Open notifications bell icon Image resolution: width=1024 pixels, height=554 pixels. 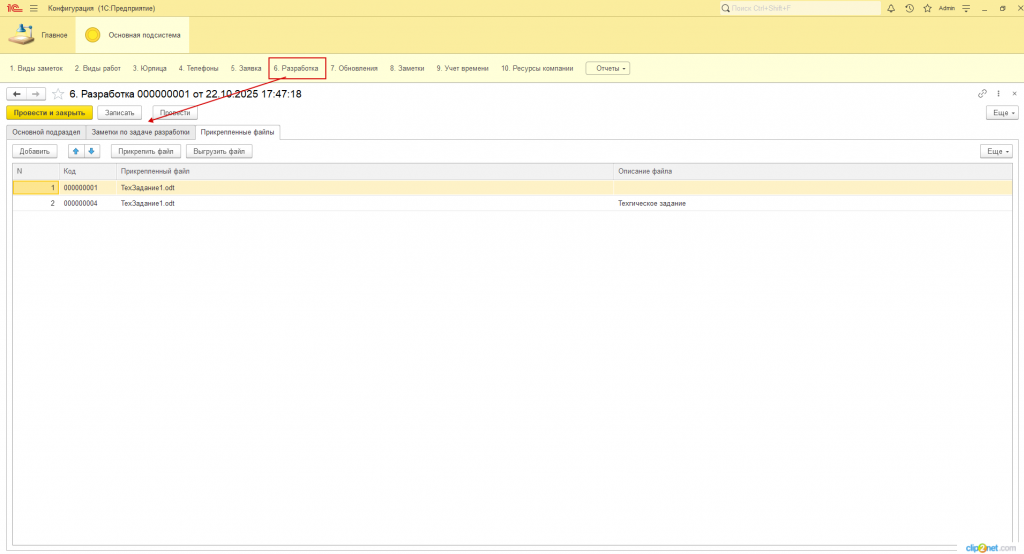(891, 8)
